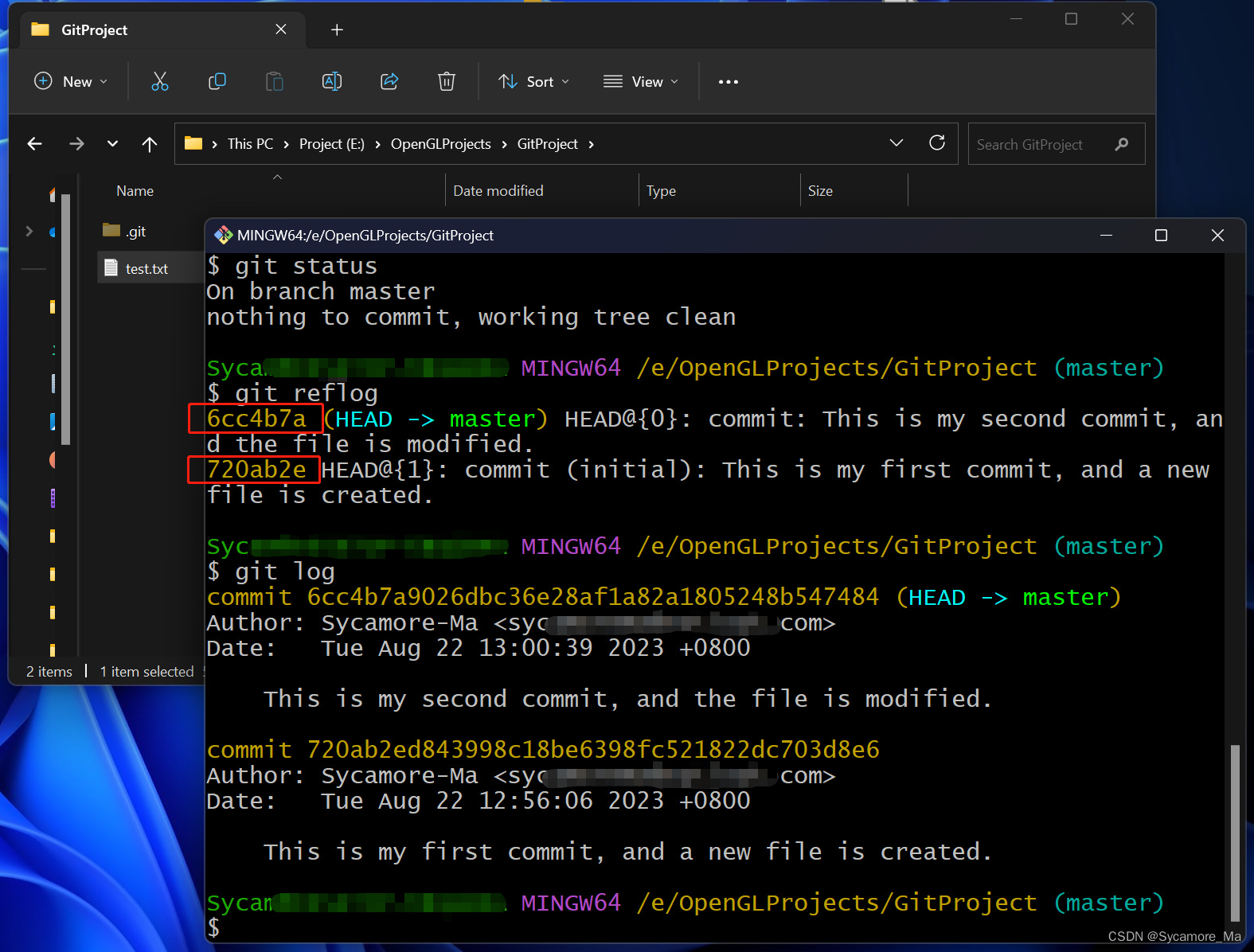Click the folder icon in address bar
This screenshot has width=1254, height=952.
pyautogui.click(x=193, y=143)
